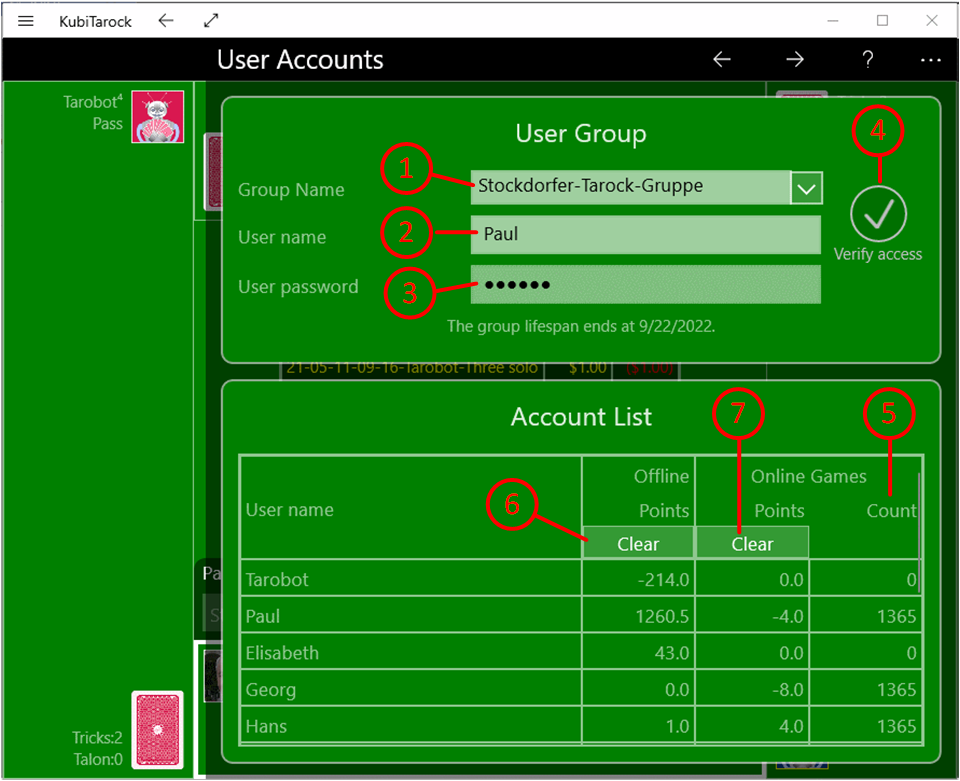The width and height of the screenshot is (960, 781).
Task: Toggle full-screen expand arrows icon
Action: 211,20
